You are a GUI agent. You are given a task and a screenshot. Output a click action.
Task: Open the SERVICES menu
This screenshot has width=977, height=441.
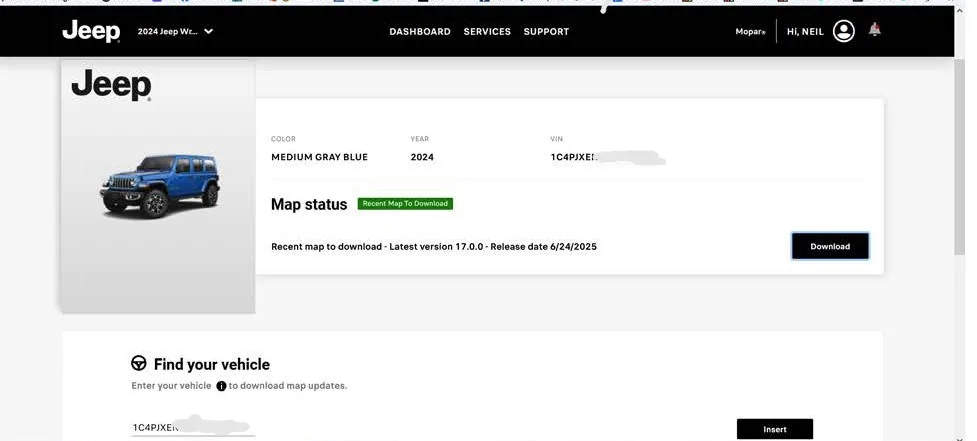pos(487,32)
